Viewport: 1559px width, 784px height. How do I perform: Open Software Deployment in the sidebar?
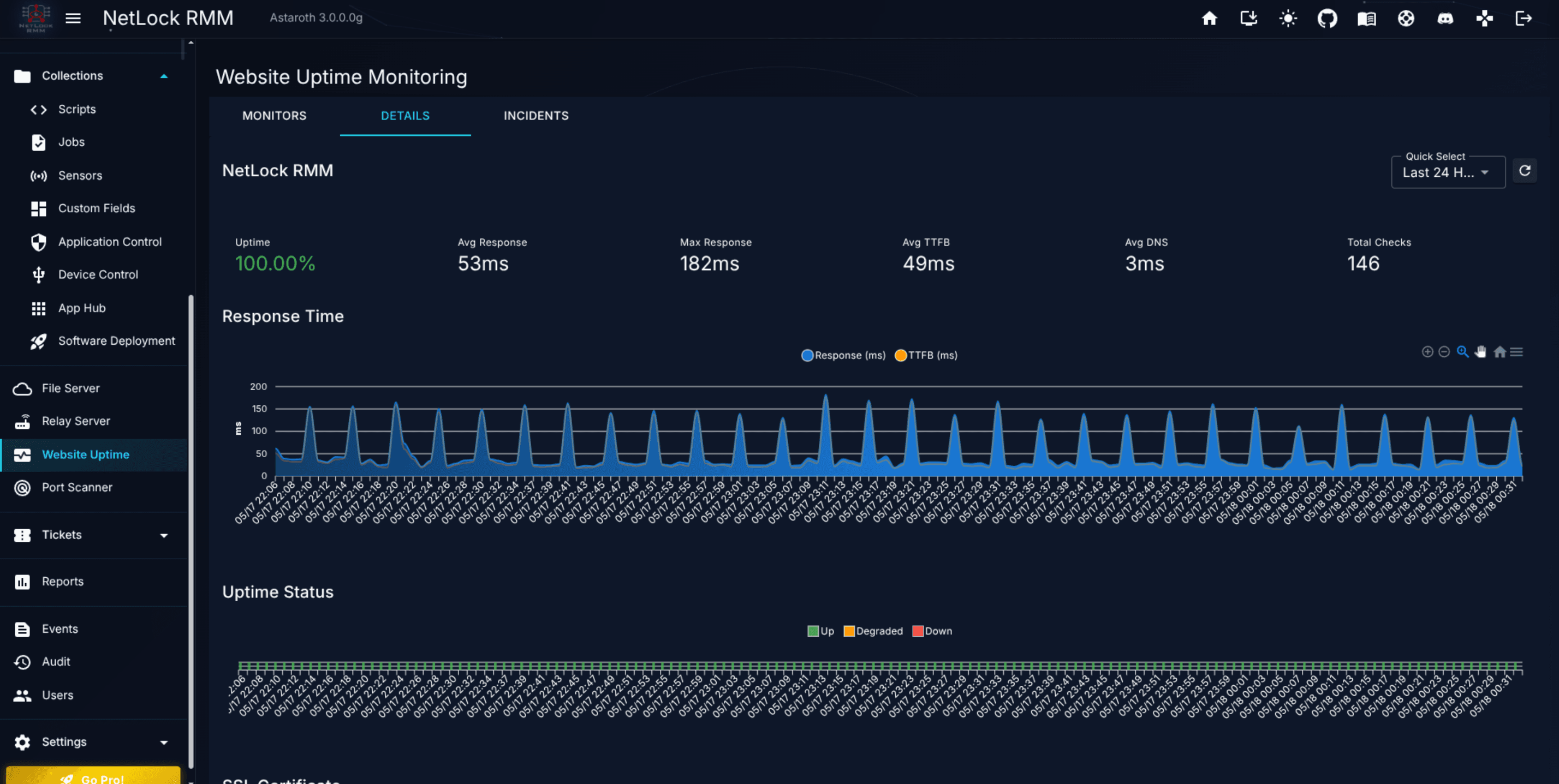[x=93, y=340]
